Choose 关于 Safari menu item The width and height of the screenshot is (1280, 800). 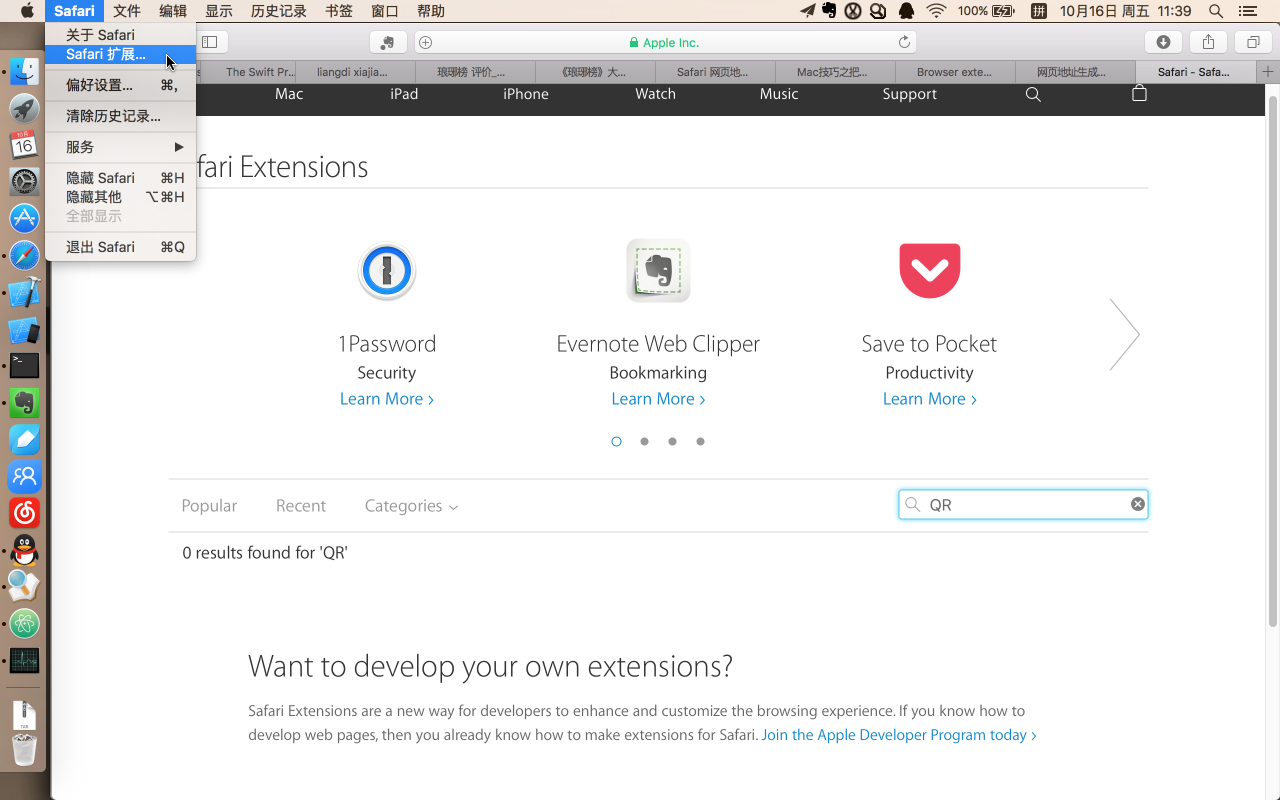pyautogui.click(x=120, y=35)
